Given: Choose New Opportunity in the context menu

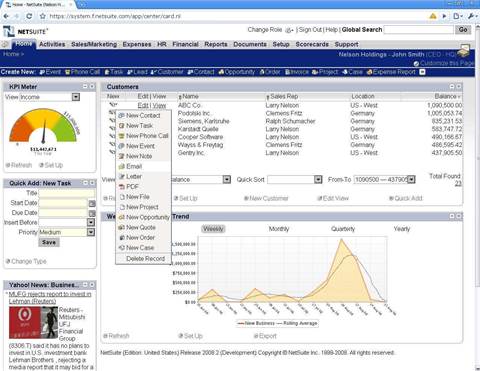Looking at the screenshot, I should pos(143,217).
